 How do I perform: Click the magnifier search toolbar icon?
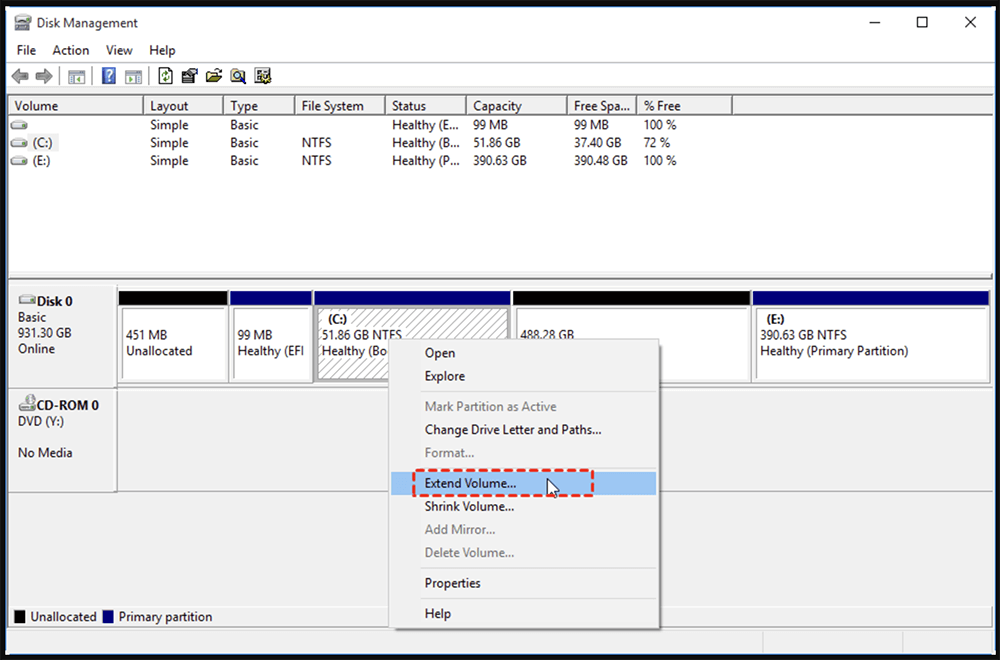click(239, 75)
